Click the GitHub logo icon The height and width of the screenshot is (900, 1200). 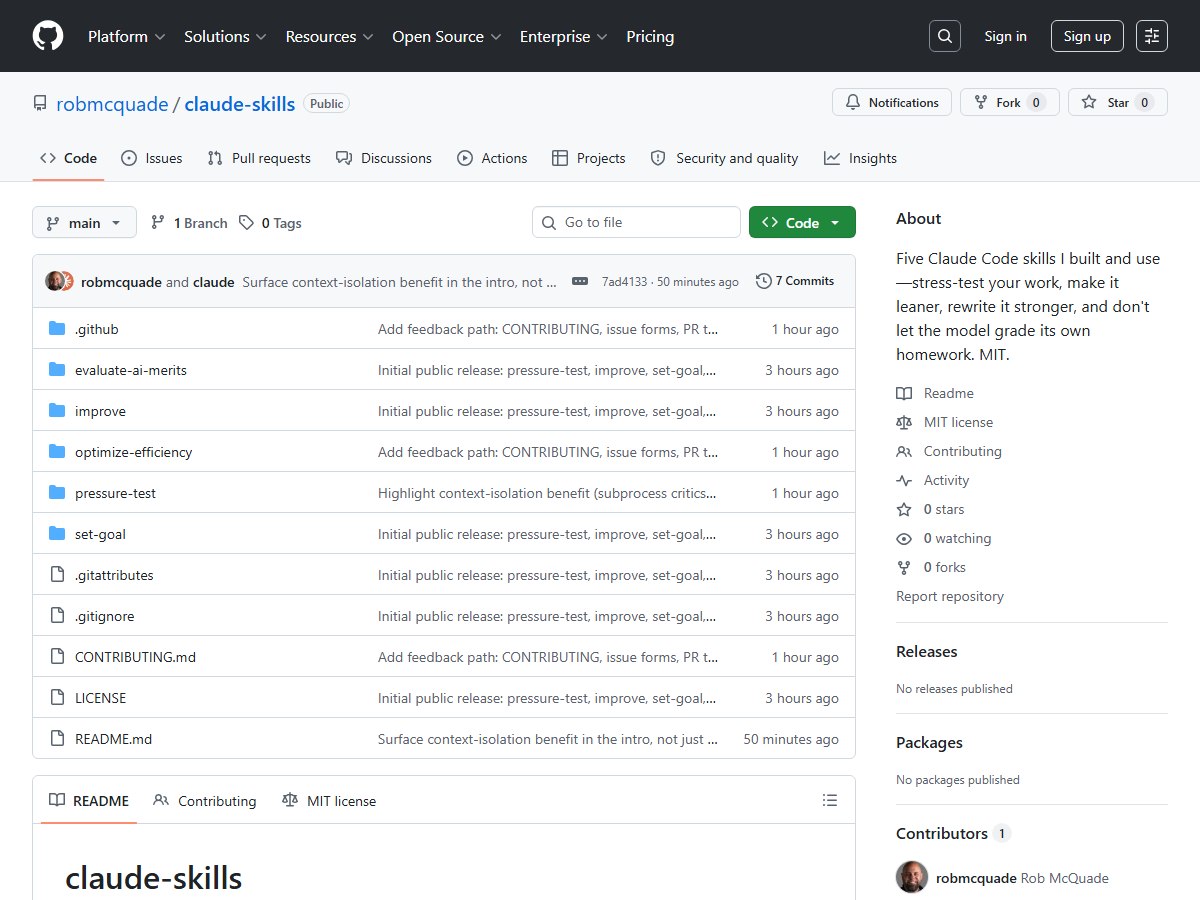coord(48,36)
